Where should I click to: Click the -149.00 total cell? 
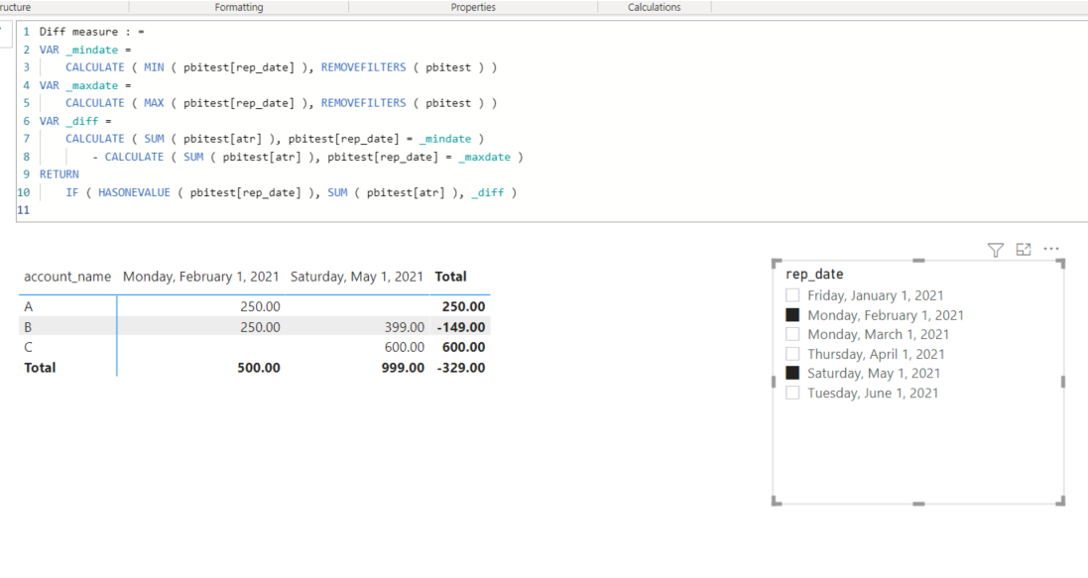[x=461, y=327]
